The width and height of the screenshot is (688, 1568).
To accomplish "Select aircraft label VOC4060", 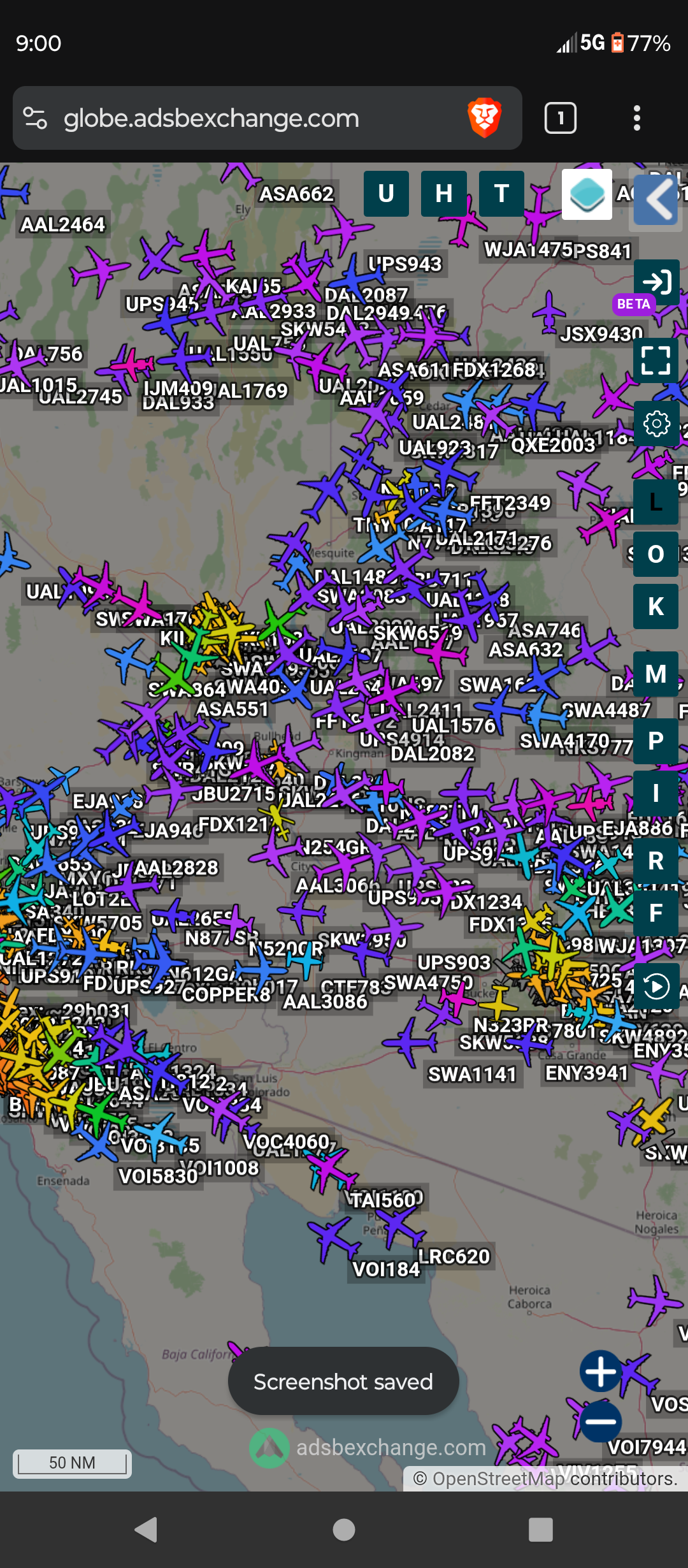I will point(287,1142).
